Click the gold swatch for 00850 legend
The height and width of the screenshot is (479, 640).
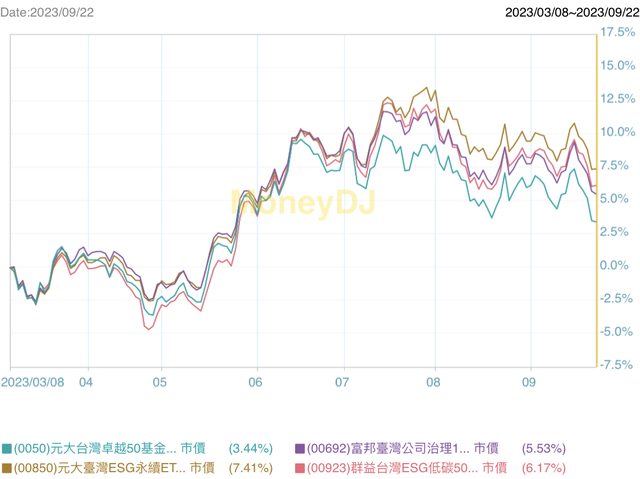point(7,467)
